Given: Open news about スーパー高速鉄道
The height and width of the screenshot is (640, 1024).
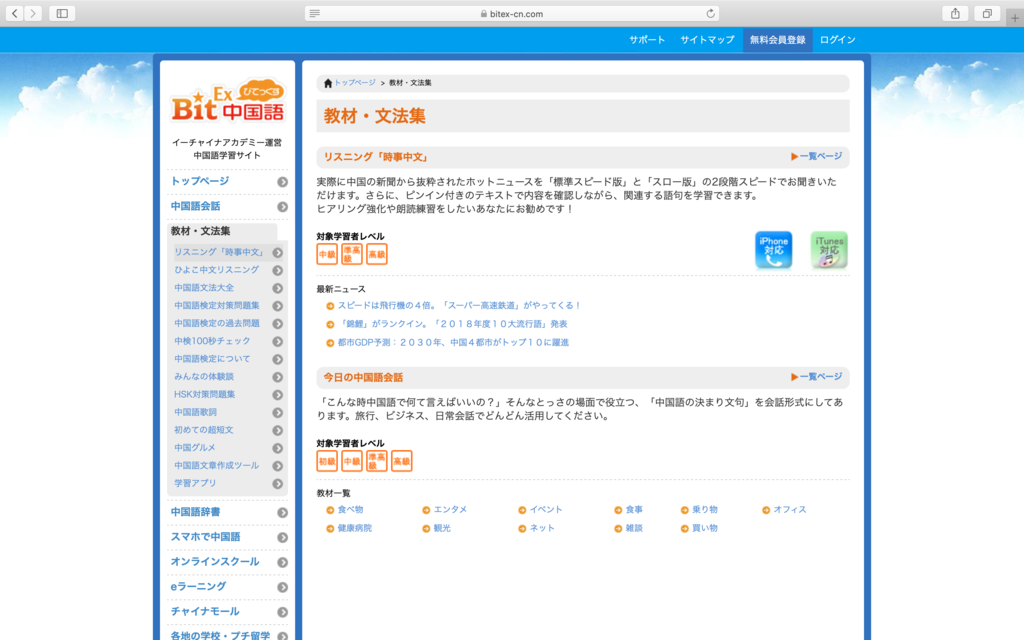Looking at the screenshot, I should tap(459, 305).
